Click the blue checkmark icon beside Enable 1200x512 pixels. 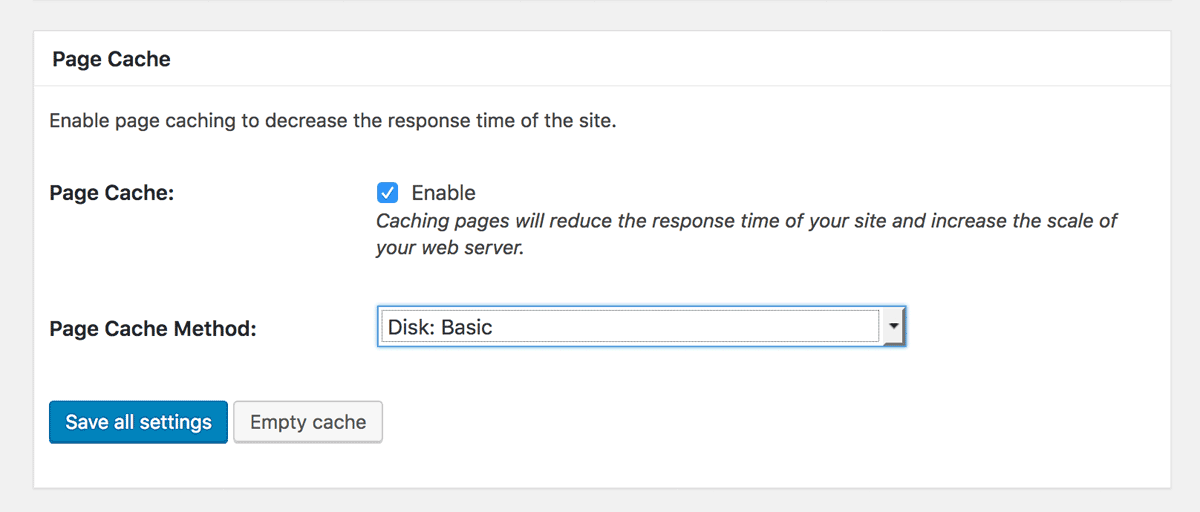tap(387, 193)
